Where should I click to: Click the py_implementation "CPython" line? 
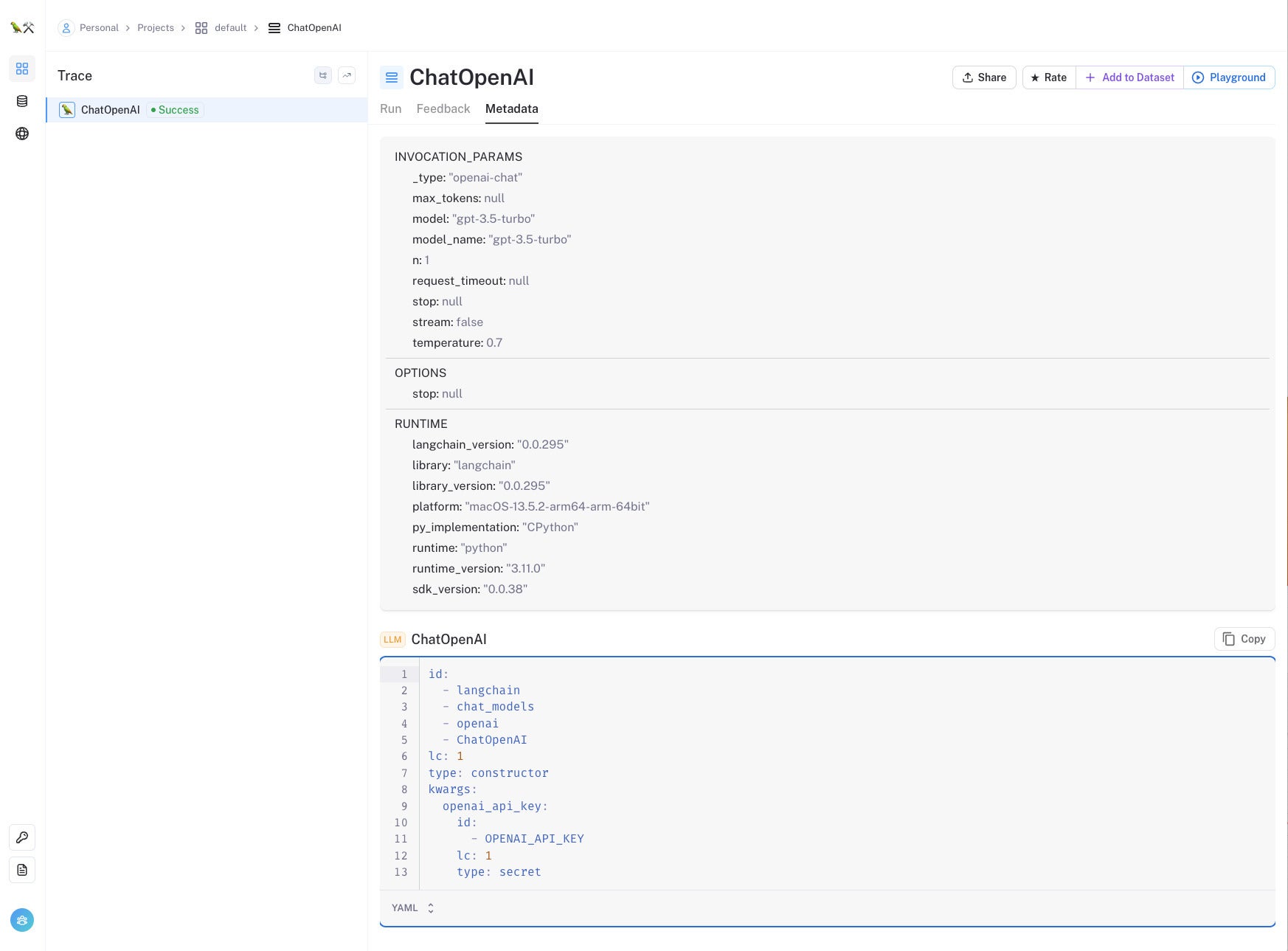click(x=495, y=527)
